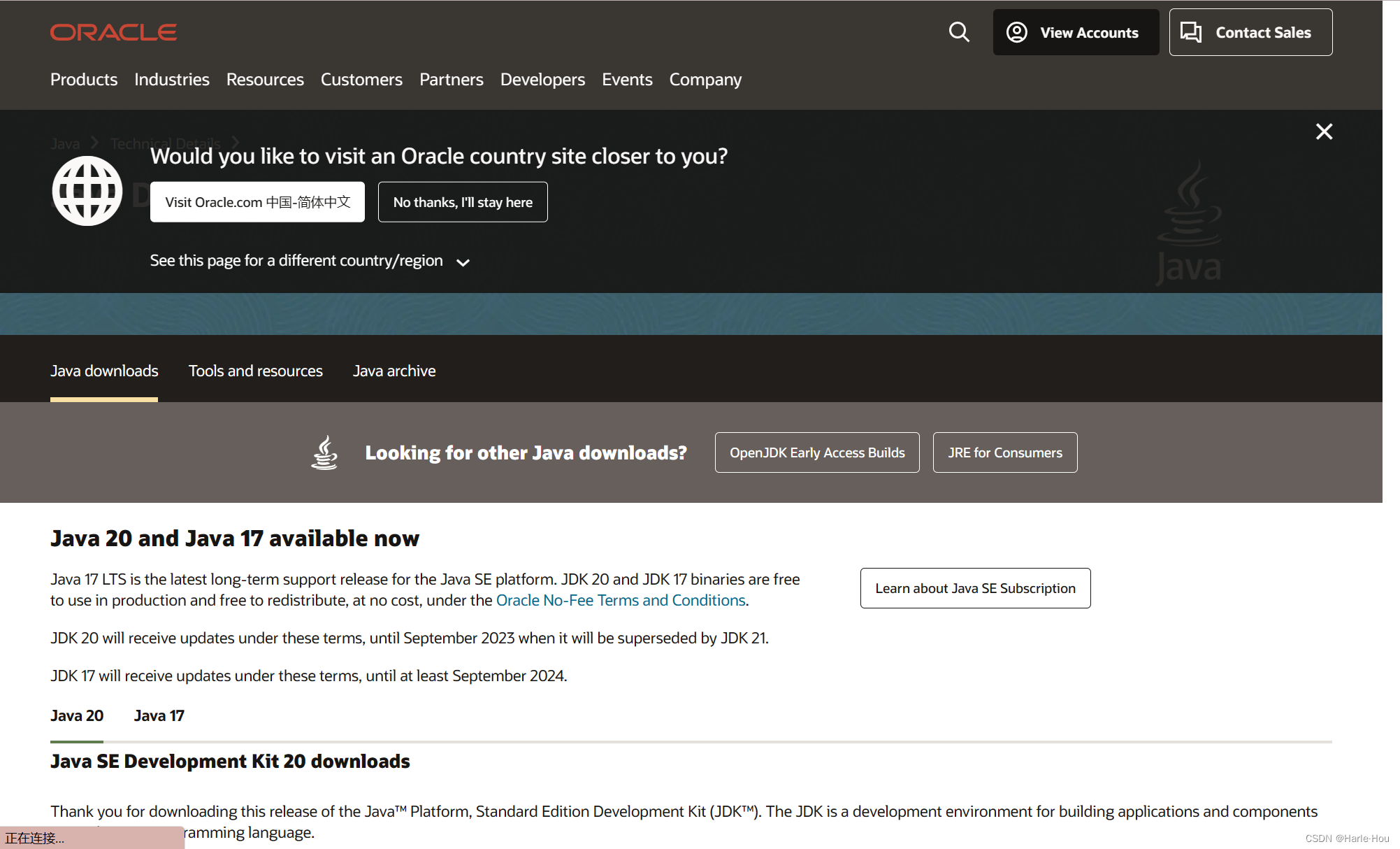Screen dimensions: 1400x849
Task: Click the chat icon in Contact Sales
Action: pyautogui.click(x=1191, y=32)
